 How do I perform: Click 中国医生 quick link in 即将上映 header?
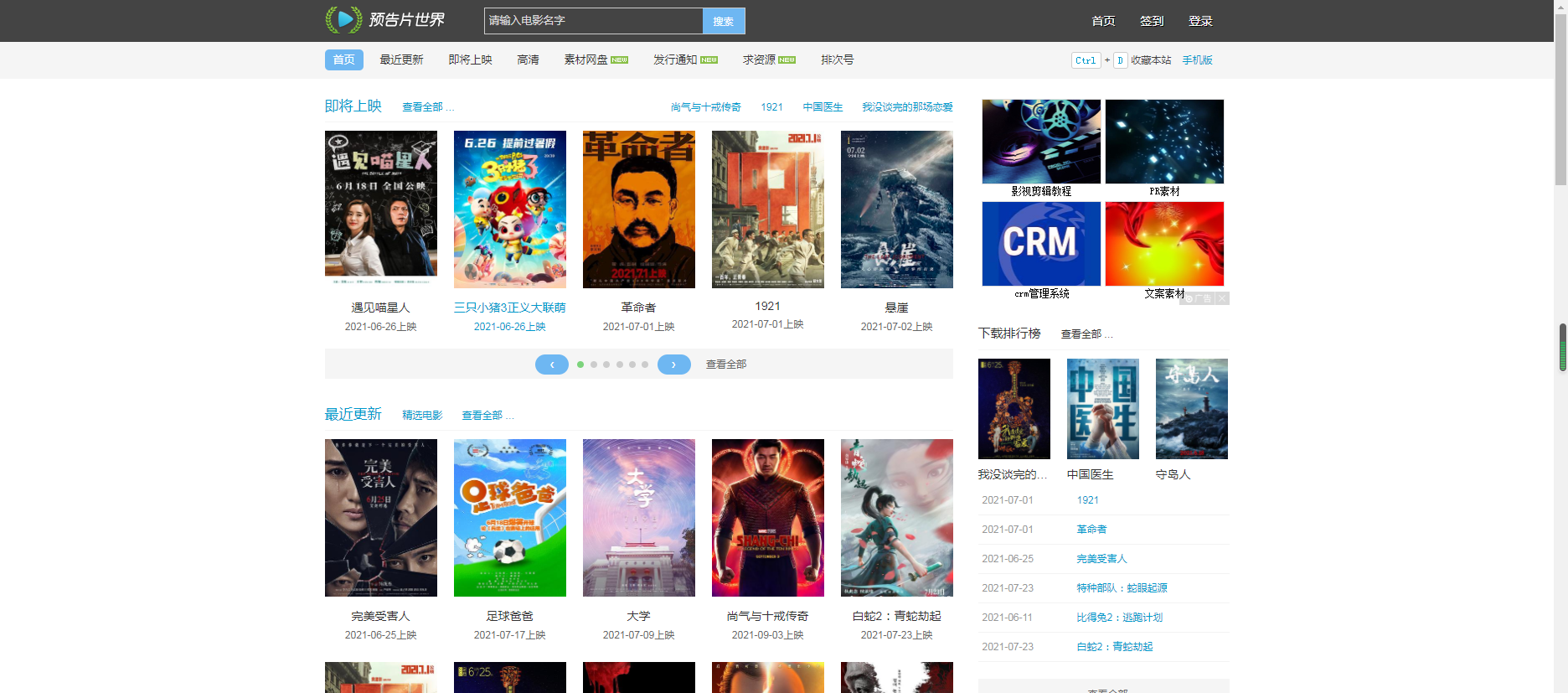coord(823,107)
